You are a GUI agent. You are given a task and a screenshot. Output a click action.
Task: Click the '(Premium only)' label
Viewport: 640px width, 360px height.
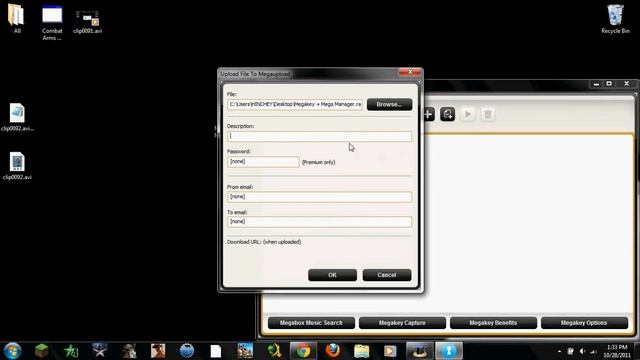point(318,162)
